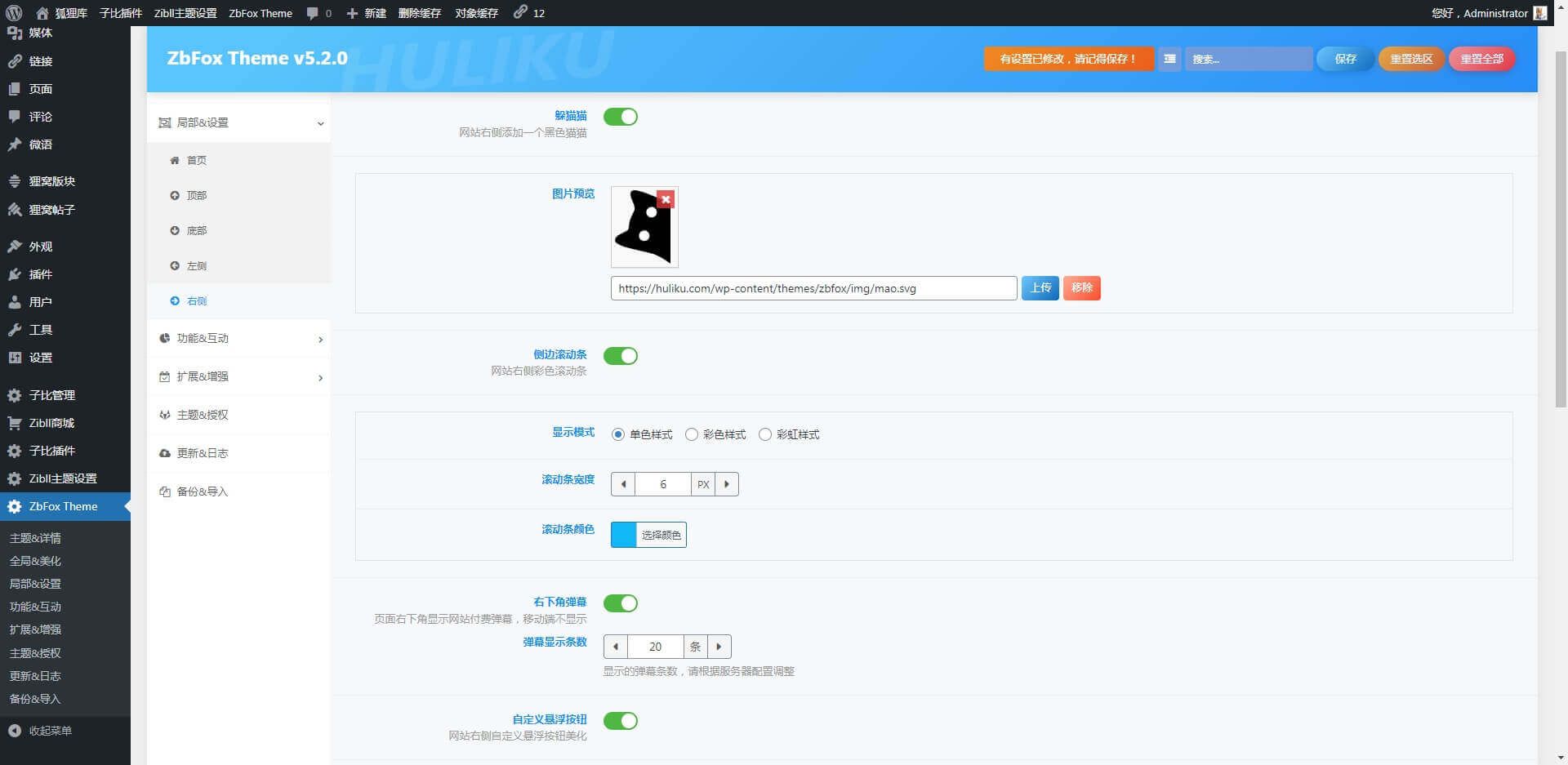Image resolution: width=1568 pixels, height=765 pixels.
Task: Remove preview image with red X icon
Action: pyautogui.click(x=666, y=199)
